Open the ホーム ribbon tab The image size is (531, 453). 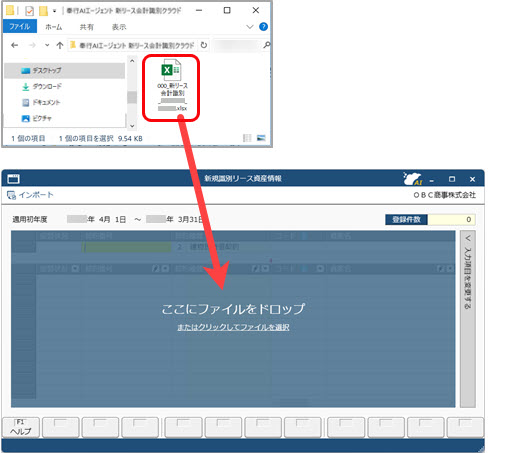[54, 27]
